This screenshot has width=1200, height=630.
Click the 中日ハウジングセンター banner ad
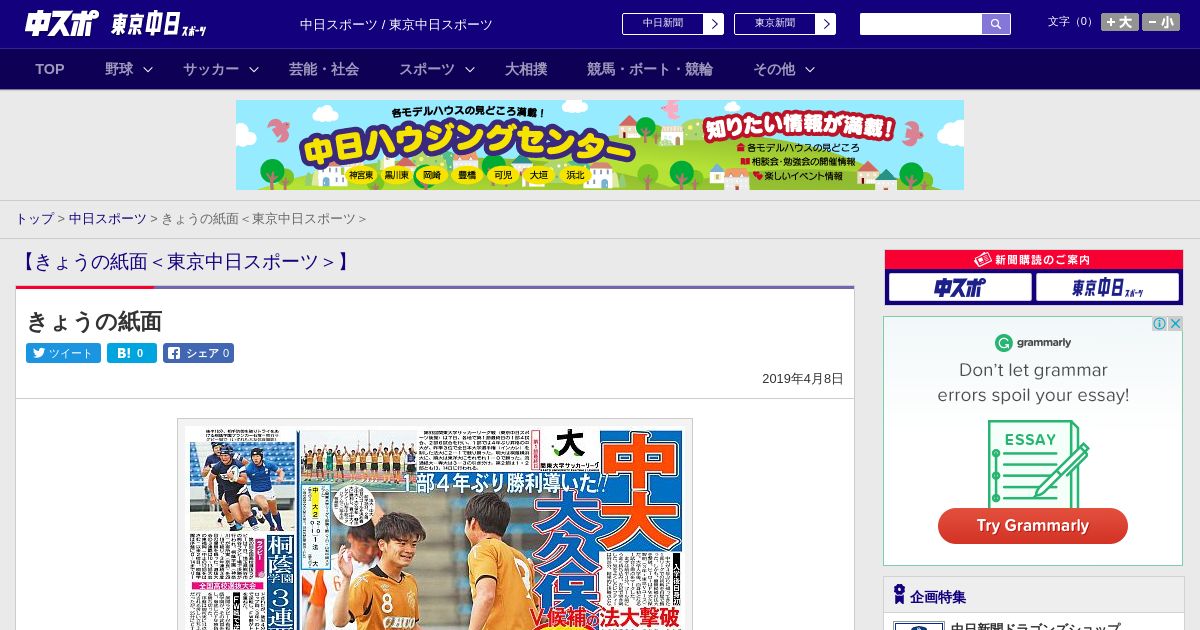pos(600,145)
